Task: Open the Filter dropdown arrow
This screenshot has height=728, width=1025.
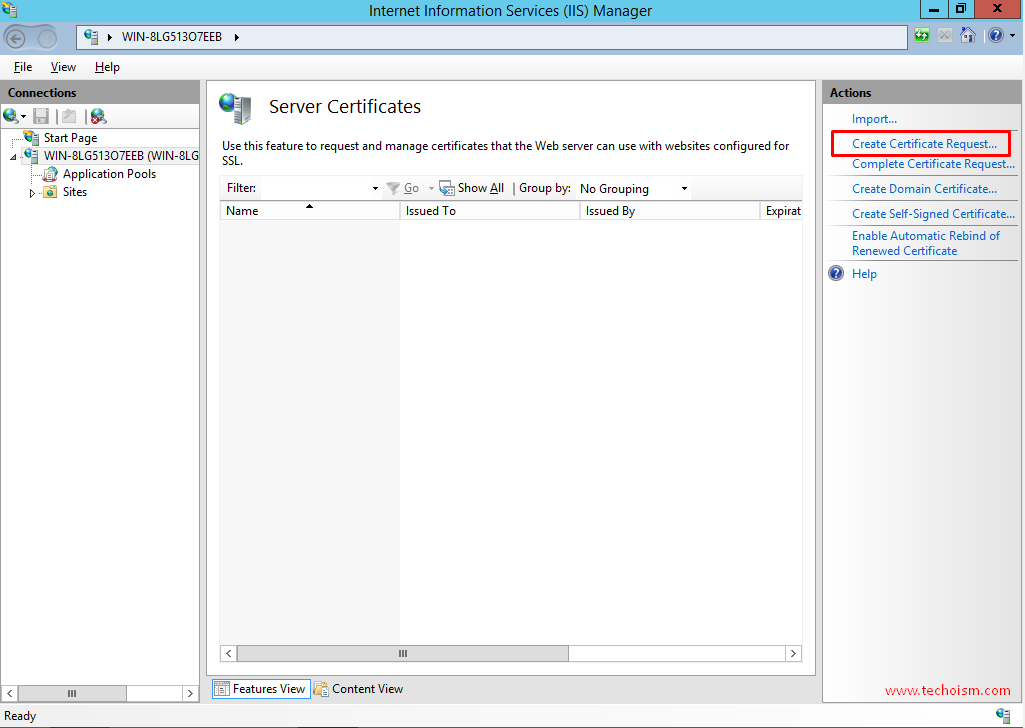Action: pyautogui.click(x=375, y=188)
